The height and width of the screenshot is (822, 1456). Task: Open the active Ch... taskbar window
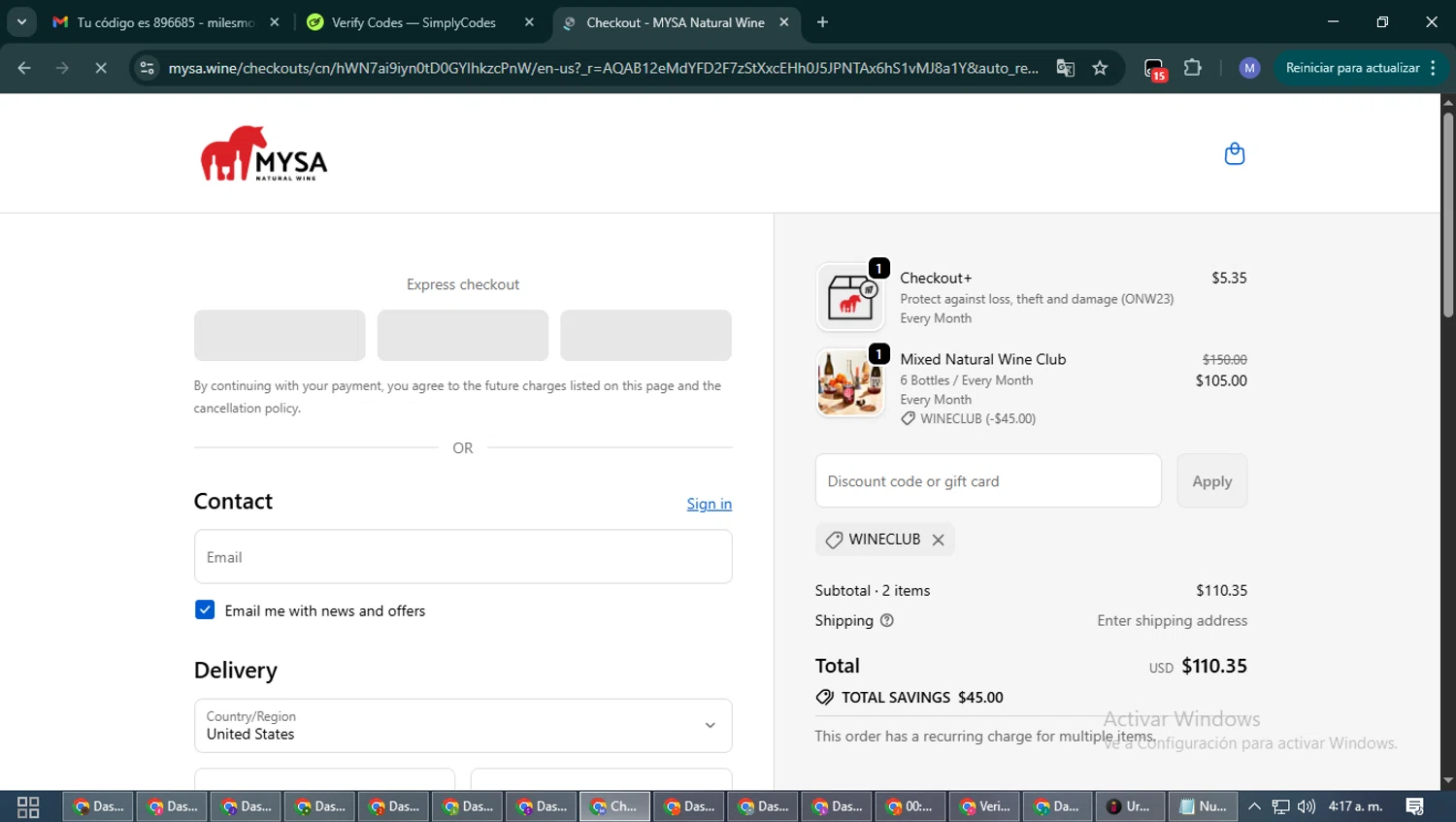pos(614,806)
